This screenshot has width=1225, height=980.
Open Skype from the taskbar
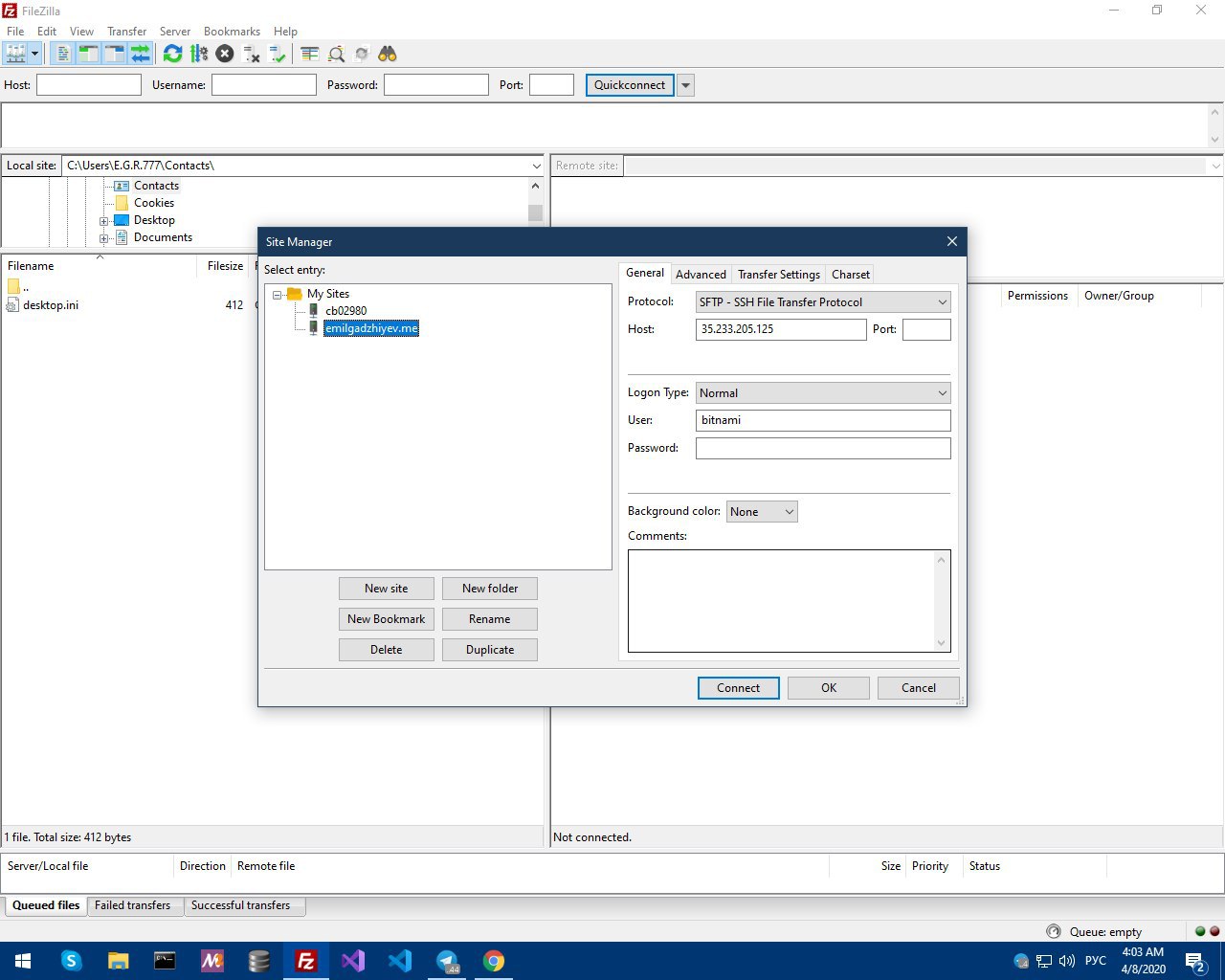point(71,961)
